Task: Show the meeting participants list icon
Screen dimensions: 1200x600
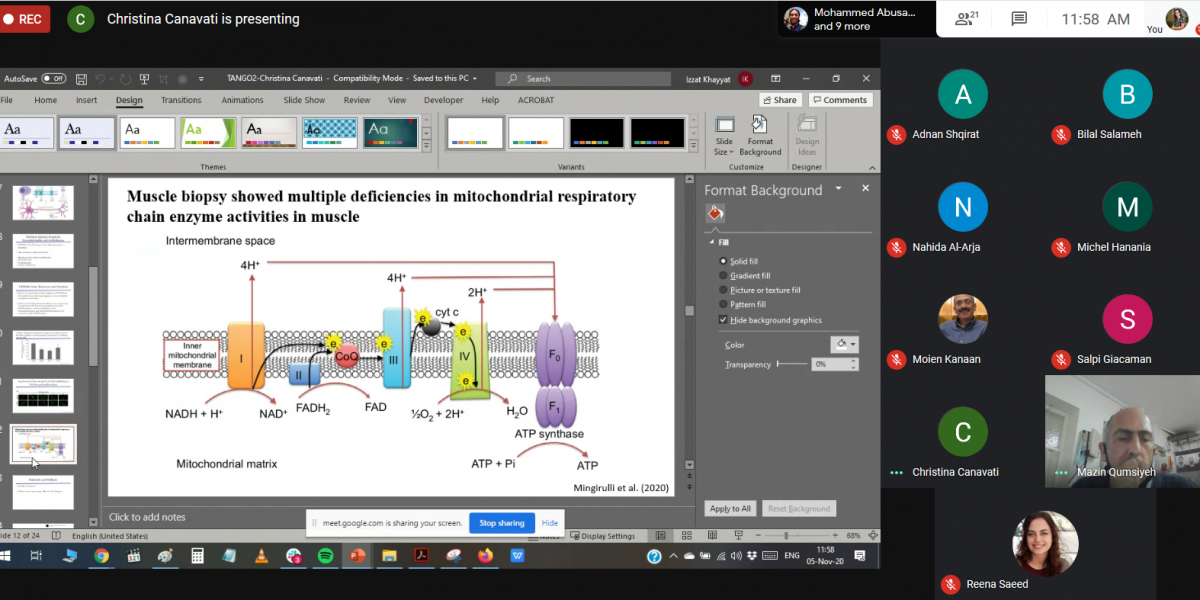Action: 967,19
